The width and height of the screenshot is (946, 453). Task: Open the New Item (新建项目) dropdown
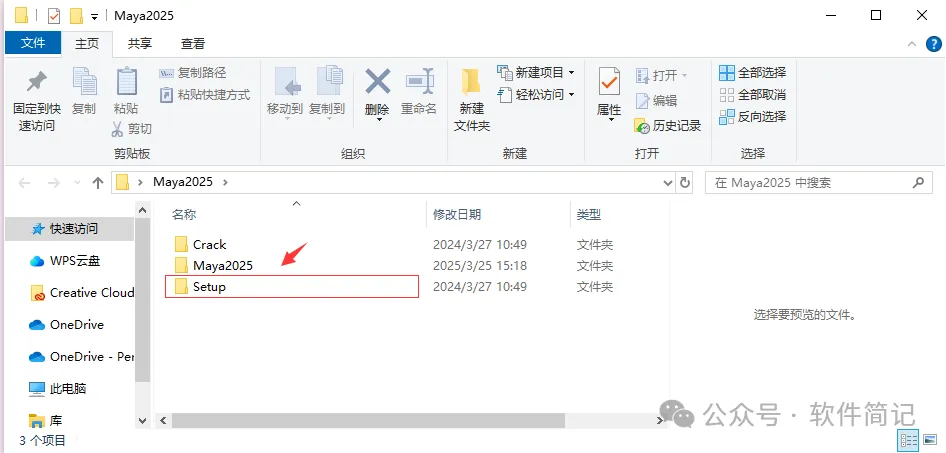pyautogui.click(x=536, y=73)
